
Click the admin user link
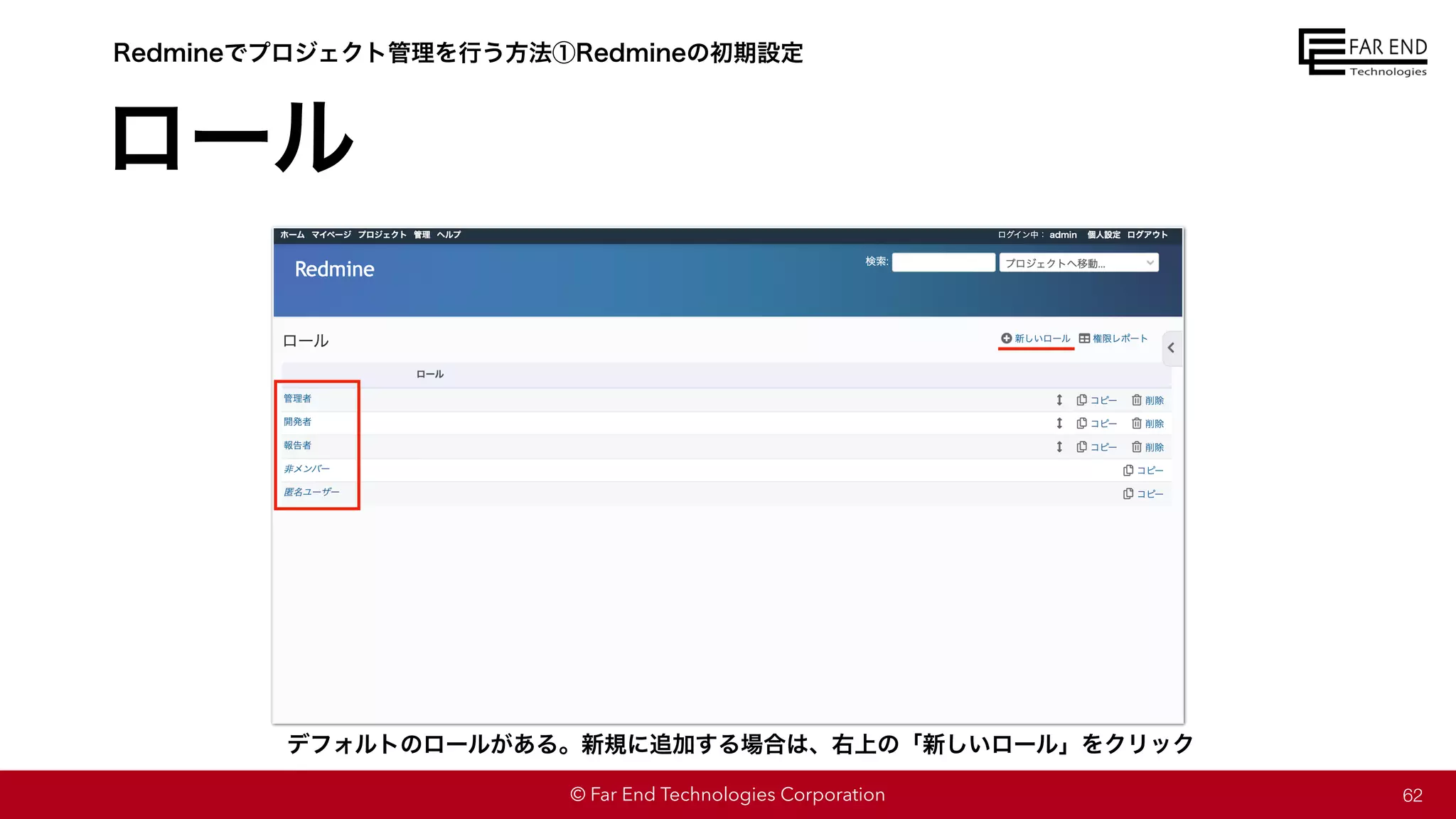[x=1063, y=235]
